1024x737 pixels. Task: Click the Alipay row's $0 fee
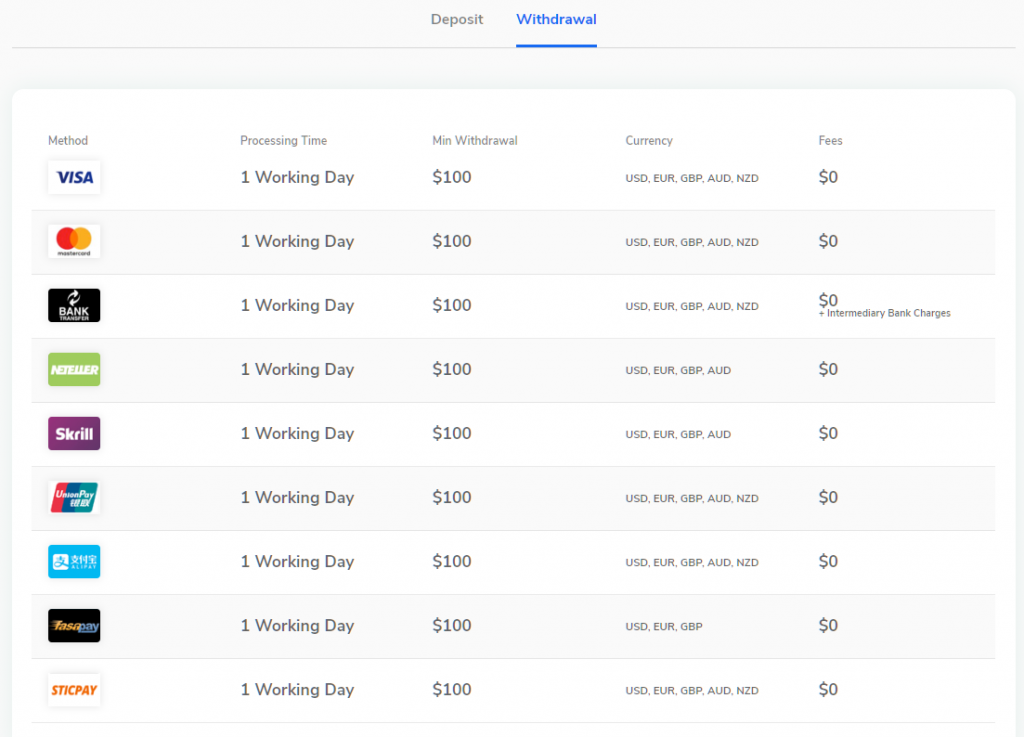[x=828, y=561]
